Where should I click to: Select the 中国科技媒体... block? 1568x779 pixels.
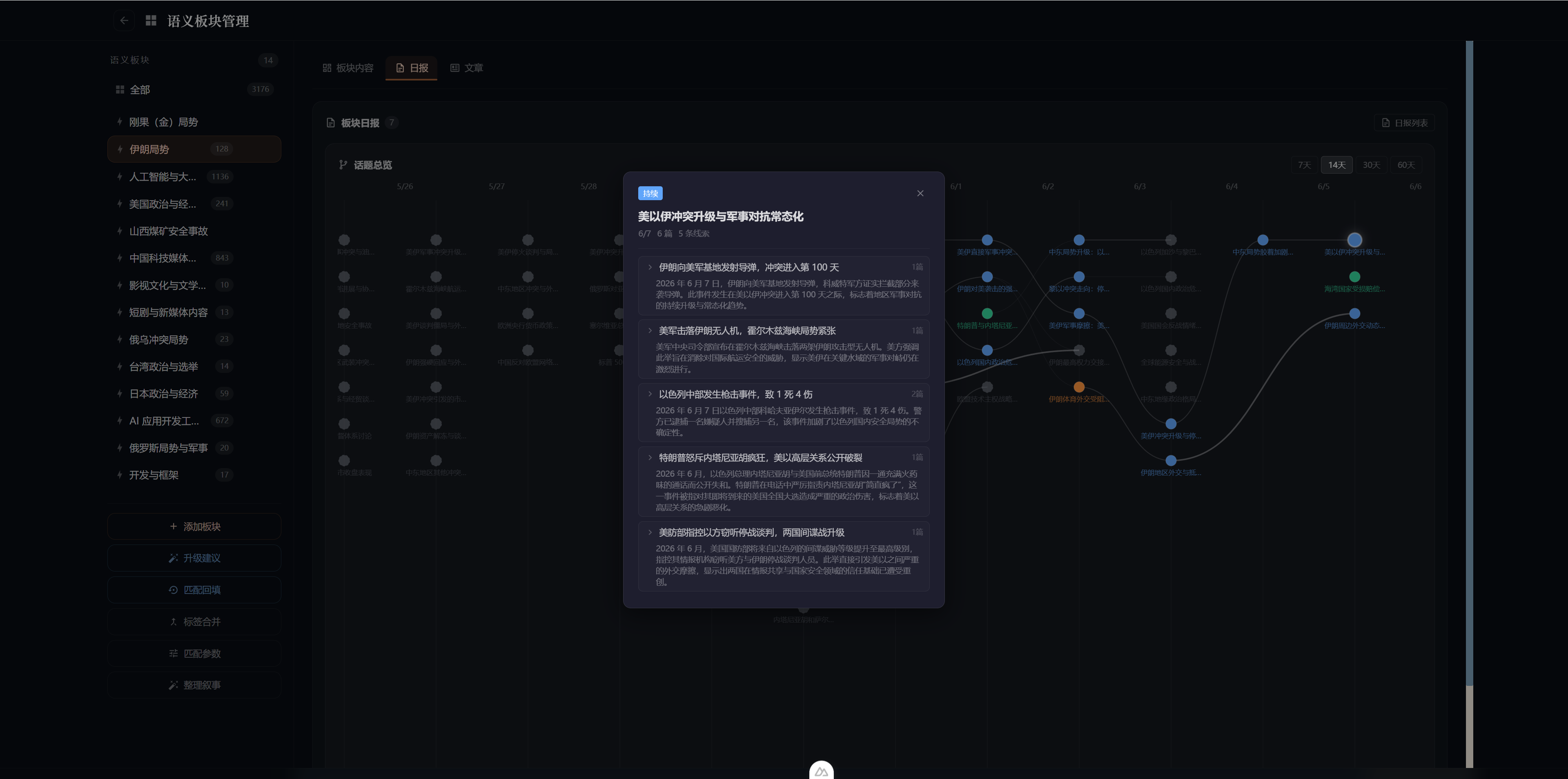pos(194,258)
